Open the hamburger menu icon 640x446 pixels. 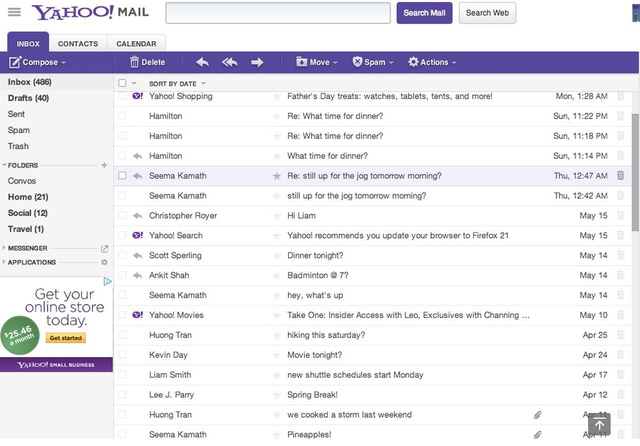click(x=14, y=12)
